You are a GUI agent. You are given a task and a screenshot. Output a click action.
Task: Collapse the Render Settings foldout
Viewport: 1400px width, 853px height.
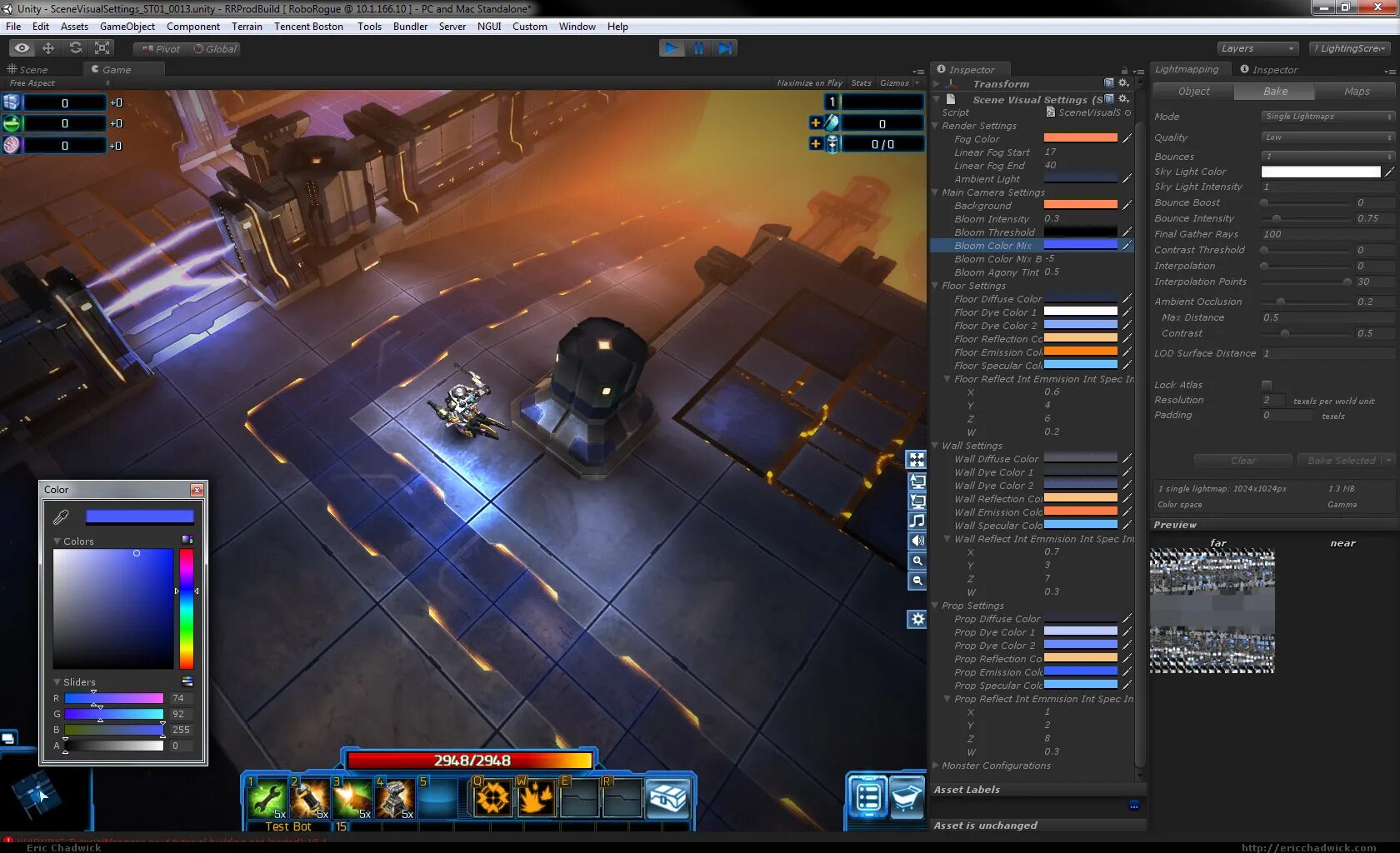coord(935,126)
